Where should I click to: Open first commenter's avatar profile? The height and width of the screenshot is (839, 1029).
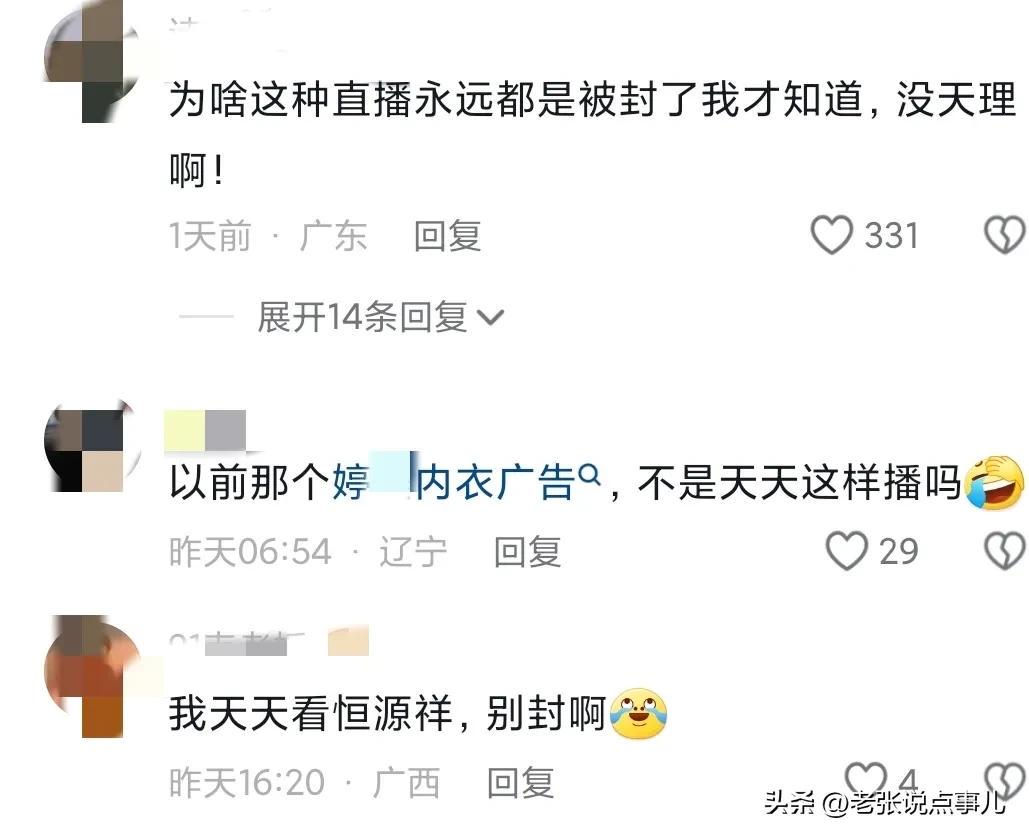(93, 61)
